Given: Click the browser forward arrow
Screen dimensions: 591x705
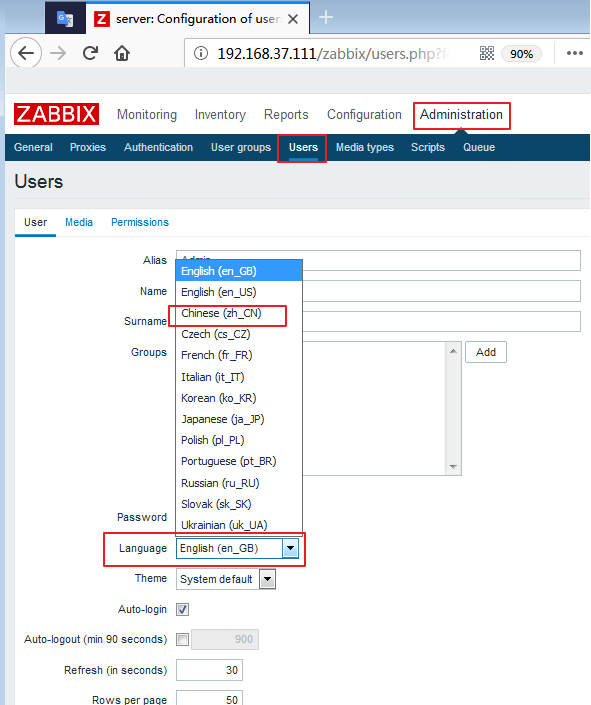Looking at the screenshot, I should 58,54.
